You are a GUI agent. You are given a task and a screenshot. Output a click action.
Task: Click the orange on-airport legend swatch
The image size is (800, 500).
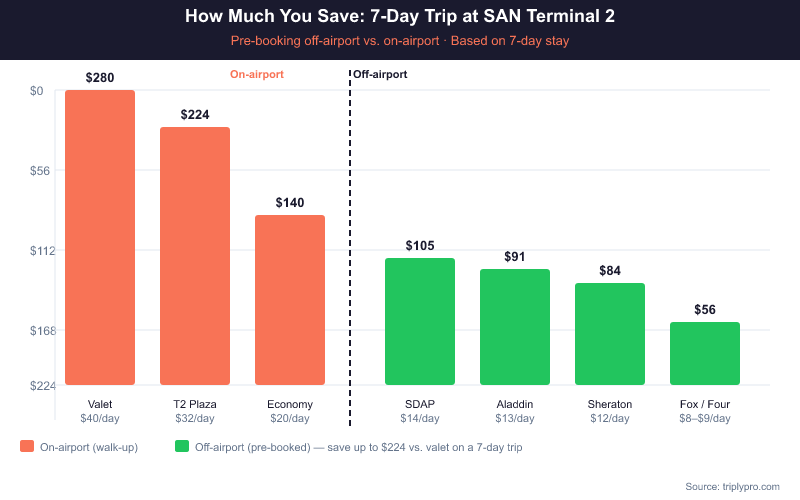pyautogui.click(x=27, y=447)
